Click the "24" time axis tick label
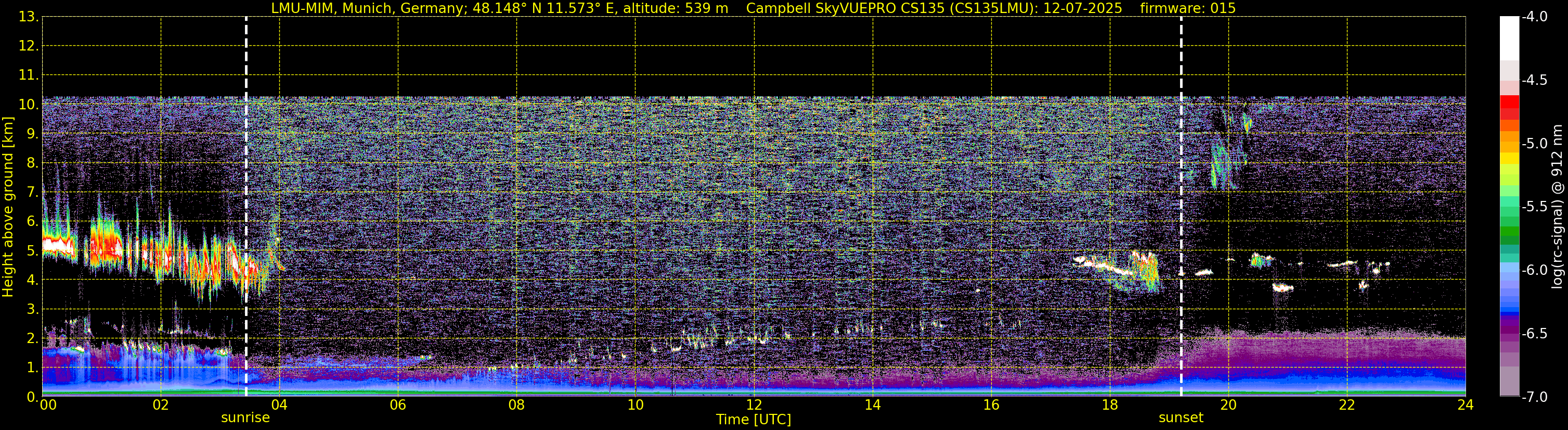 click(1465, 405)
